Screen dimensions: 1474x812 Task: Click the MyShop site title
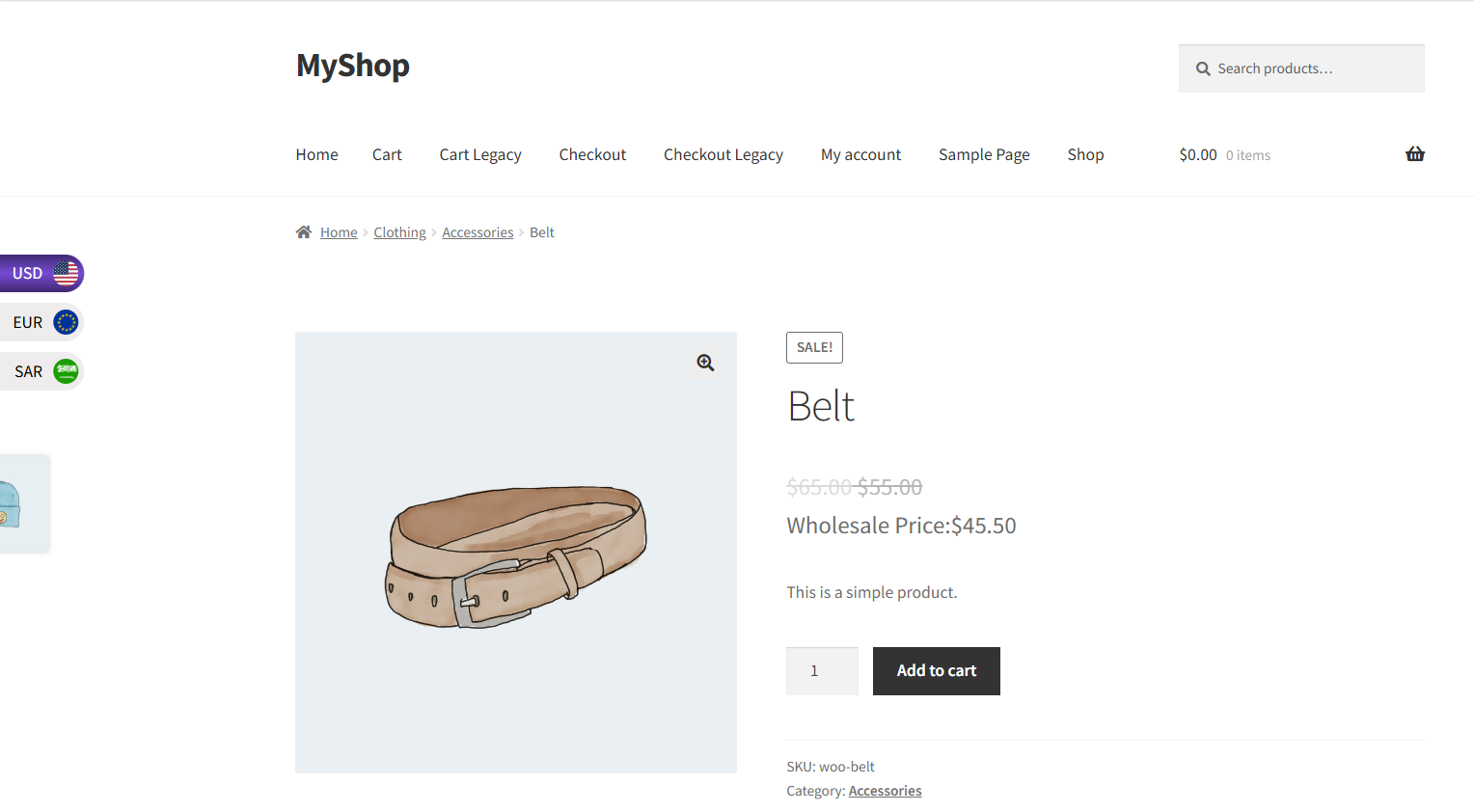[x=353, y=66]
